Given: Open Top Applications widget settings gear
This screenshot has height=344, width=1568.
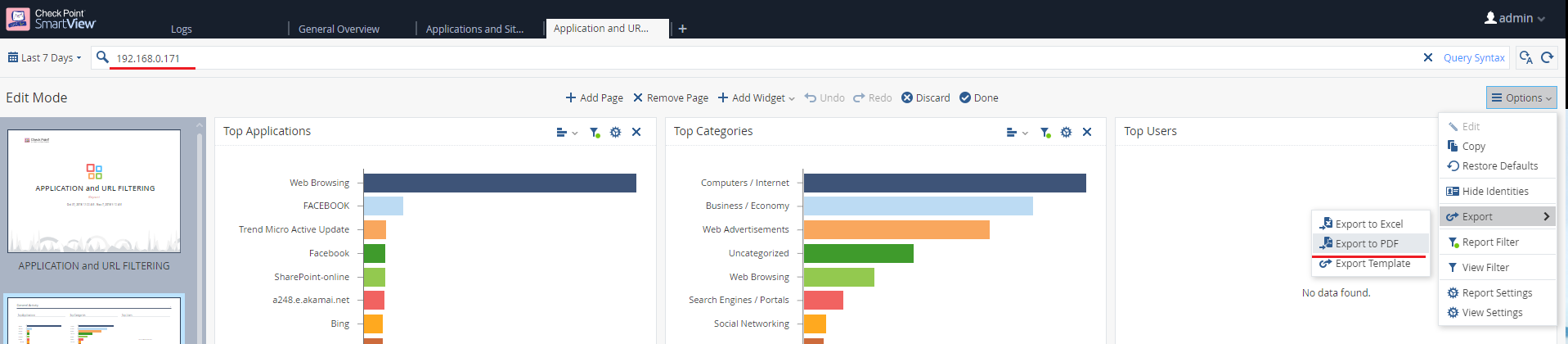Looking at the screenshot, I should pos(615,132).
